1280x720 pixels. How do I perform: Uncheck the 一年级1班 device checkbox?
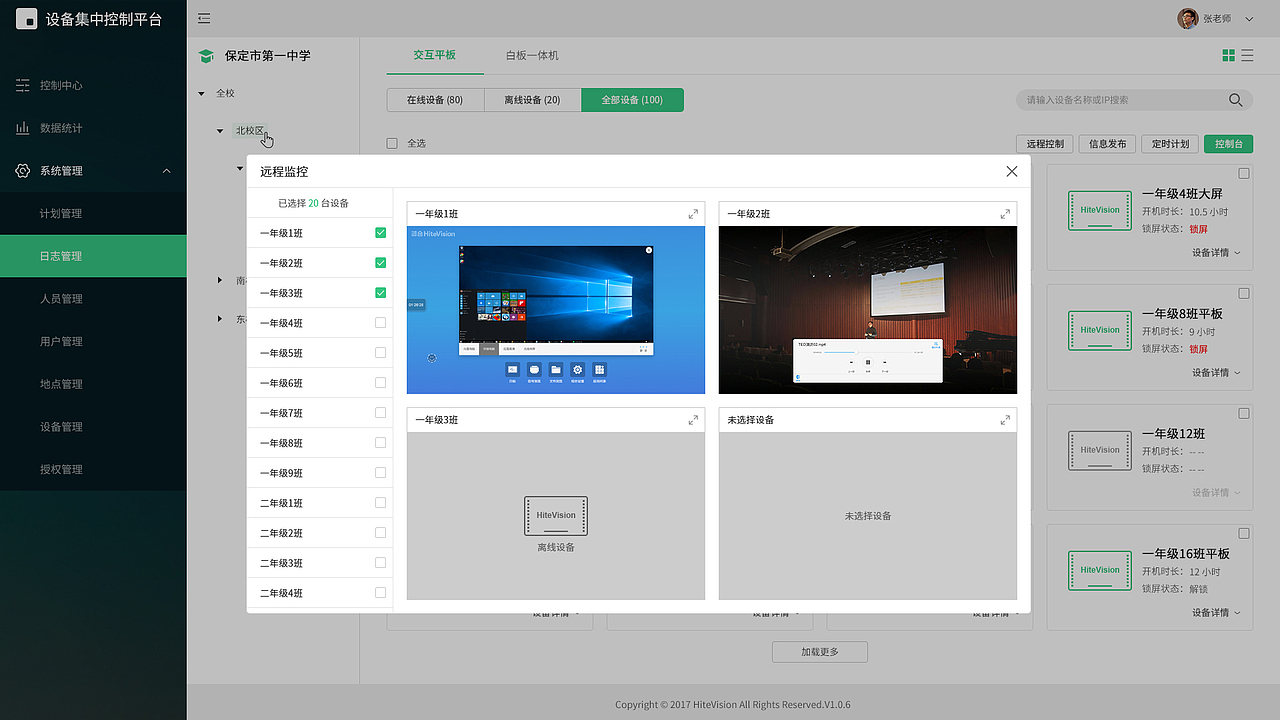click(380, 232)
